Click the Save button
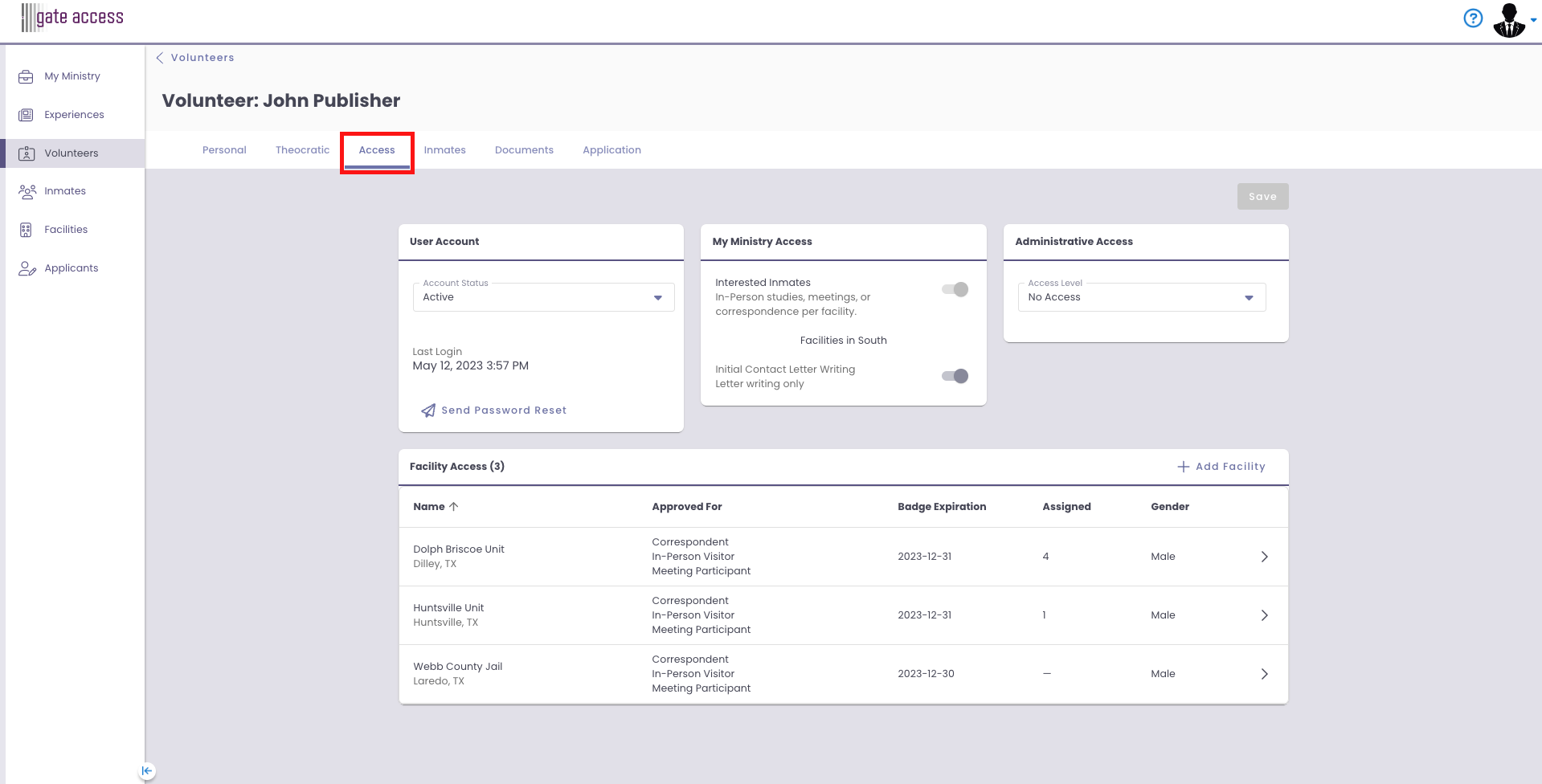This screenshot has height=784, width=1542. pos(1263,197)
